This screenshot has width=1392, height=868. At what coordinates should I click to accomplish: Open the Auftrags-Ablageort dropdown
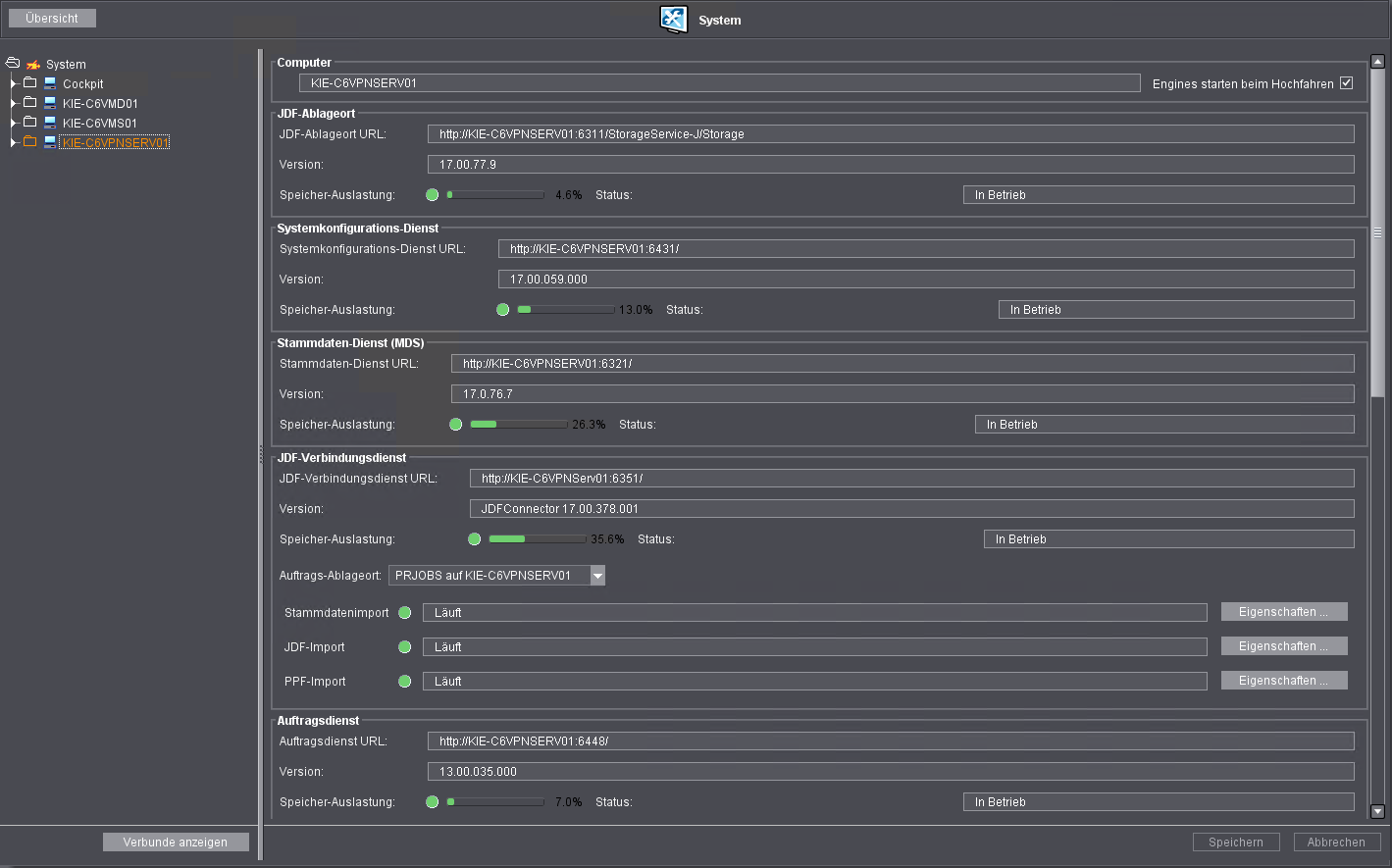[x=597, y=576]
